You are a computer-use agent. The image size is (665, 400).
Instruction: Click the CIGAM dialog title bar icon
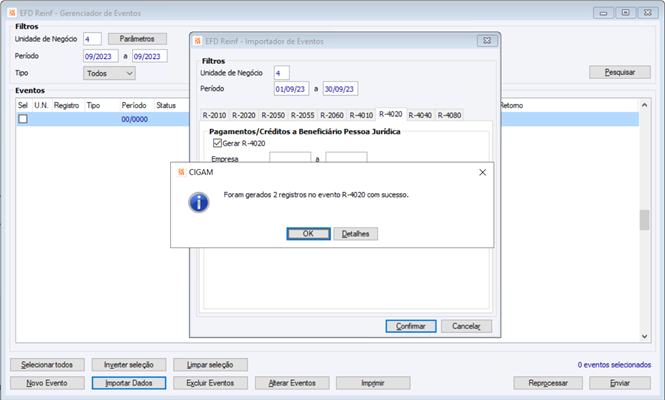pyautogui.click(x=181, y=172)
